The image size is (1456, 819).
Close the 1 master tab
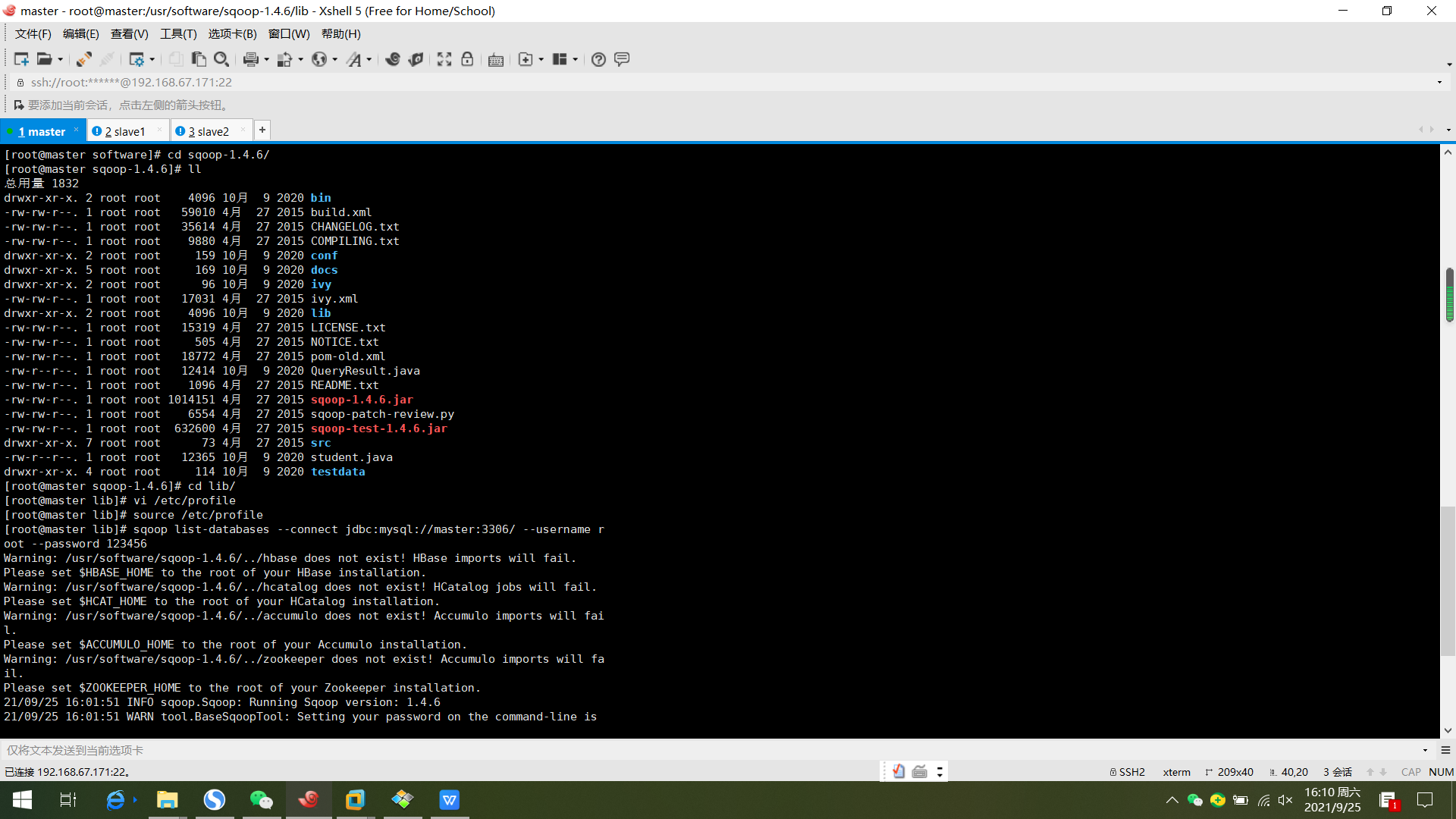[x=77, y=130]
